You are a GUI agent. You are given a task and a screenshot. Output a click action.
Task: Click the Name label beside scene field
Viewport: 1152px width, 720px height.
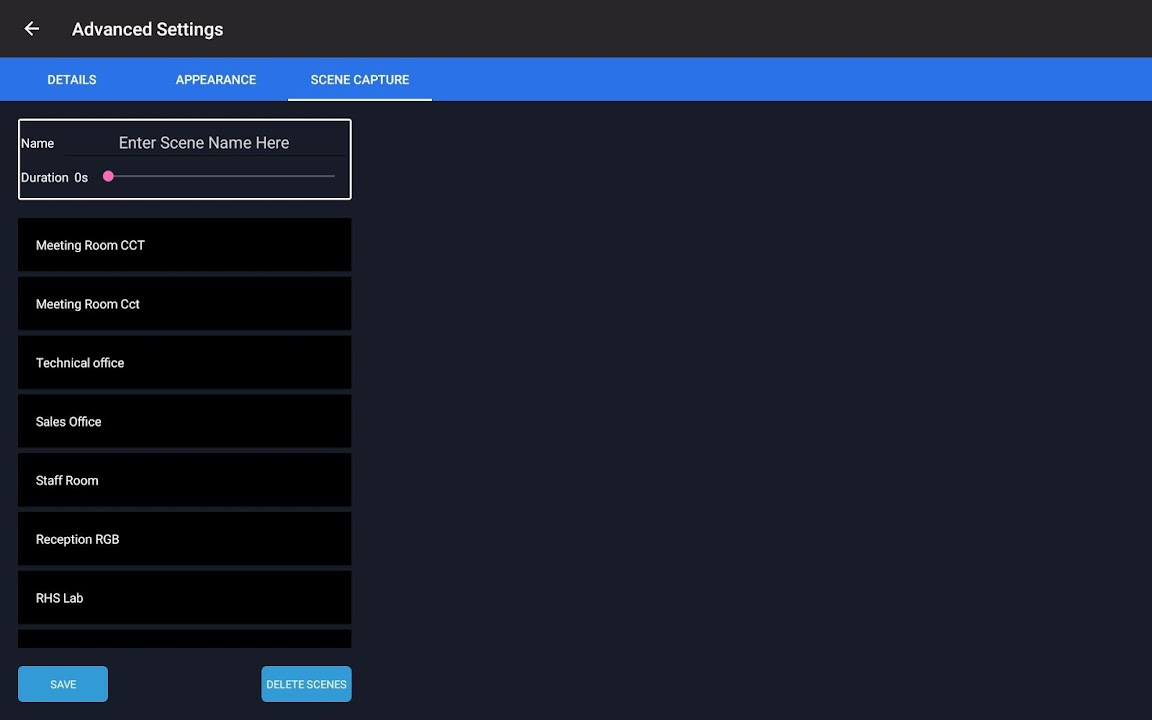click(x=37, y=144)
